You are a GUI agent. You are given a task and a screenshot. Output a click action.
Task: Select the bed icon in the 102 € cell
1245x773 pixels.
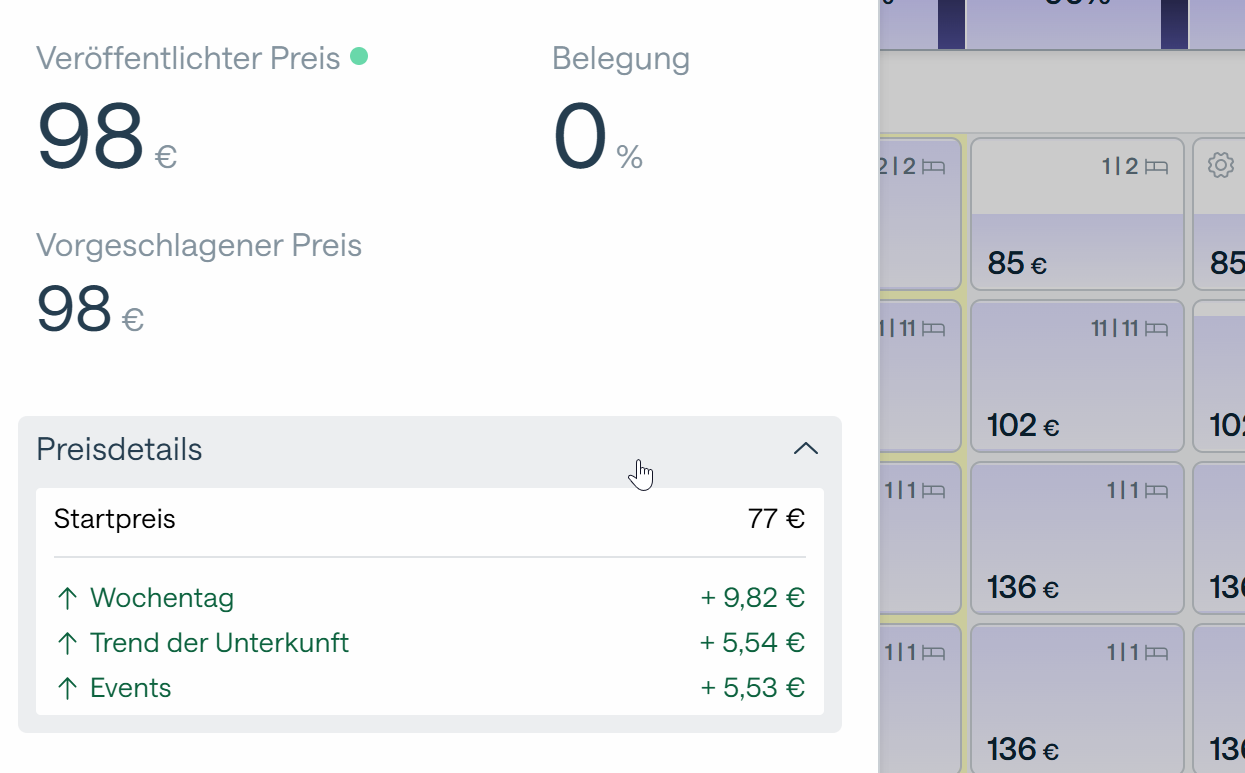[1157, 328]
